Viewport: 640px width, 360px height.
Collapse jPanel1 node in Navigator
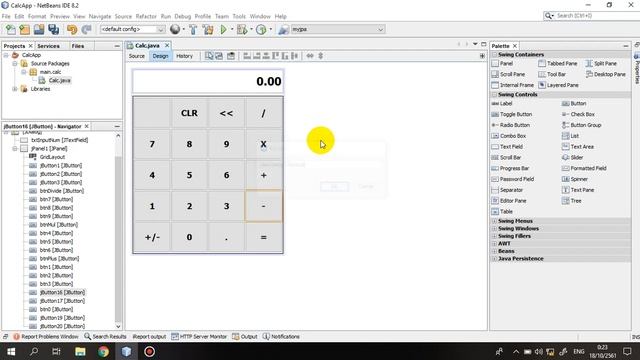point(15,149)
